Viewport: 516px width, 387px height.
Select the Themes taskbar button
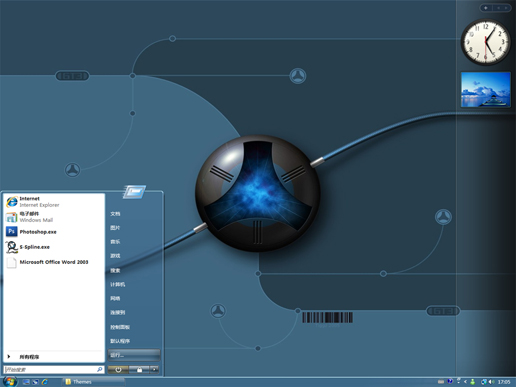[93, 382]
